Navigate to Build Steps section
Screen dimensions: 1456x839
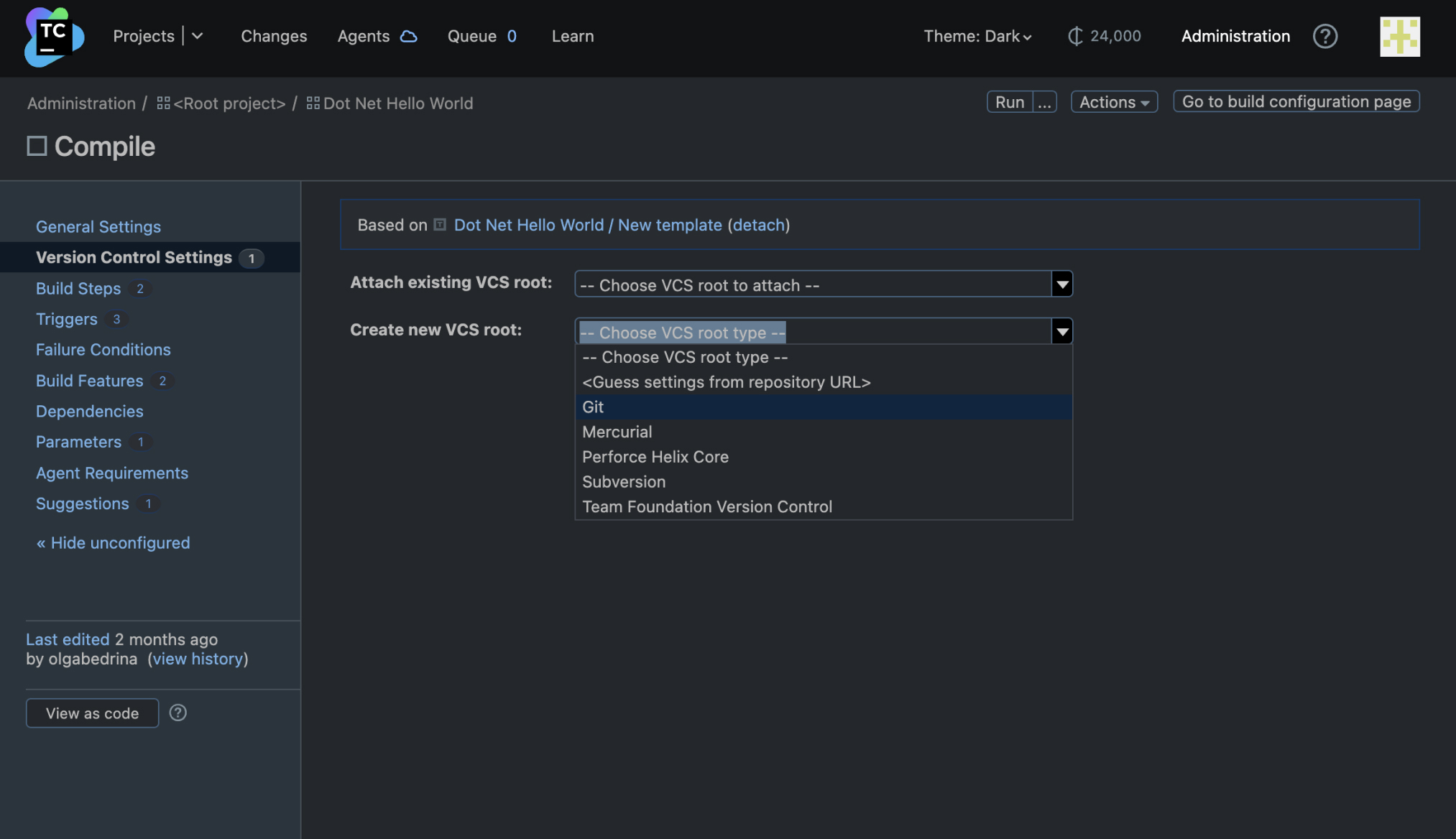(x=77, y=287)
